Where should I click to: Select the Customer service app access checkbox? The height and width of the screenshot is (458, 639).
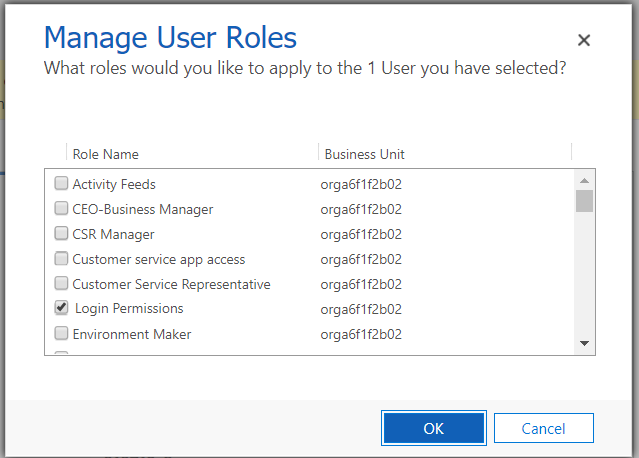[x=61, y=259]
